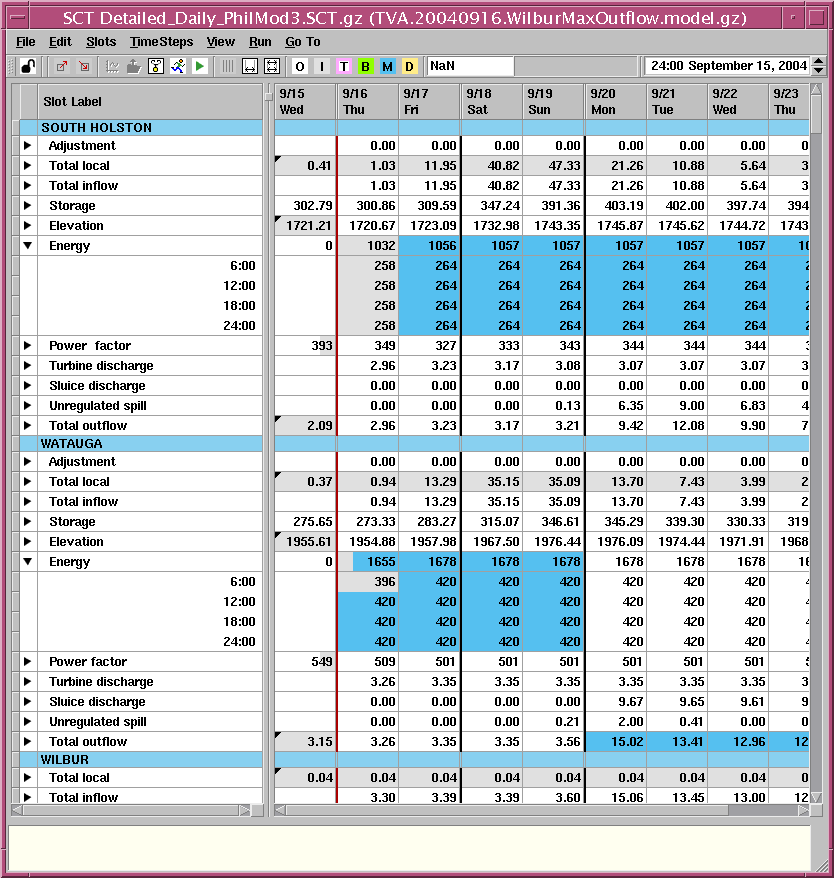Select South Holston Energy cell 1032
The image size is (834, 878).
pos(367,246)
